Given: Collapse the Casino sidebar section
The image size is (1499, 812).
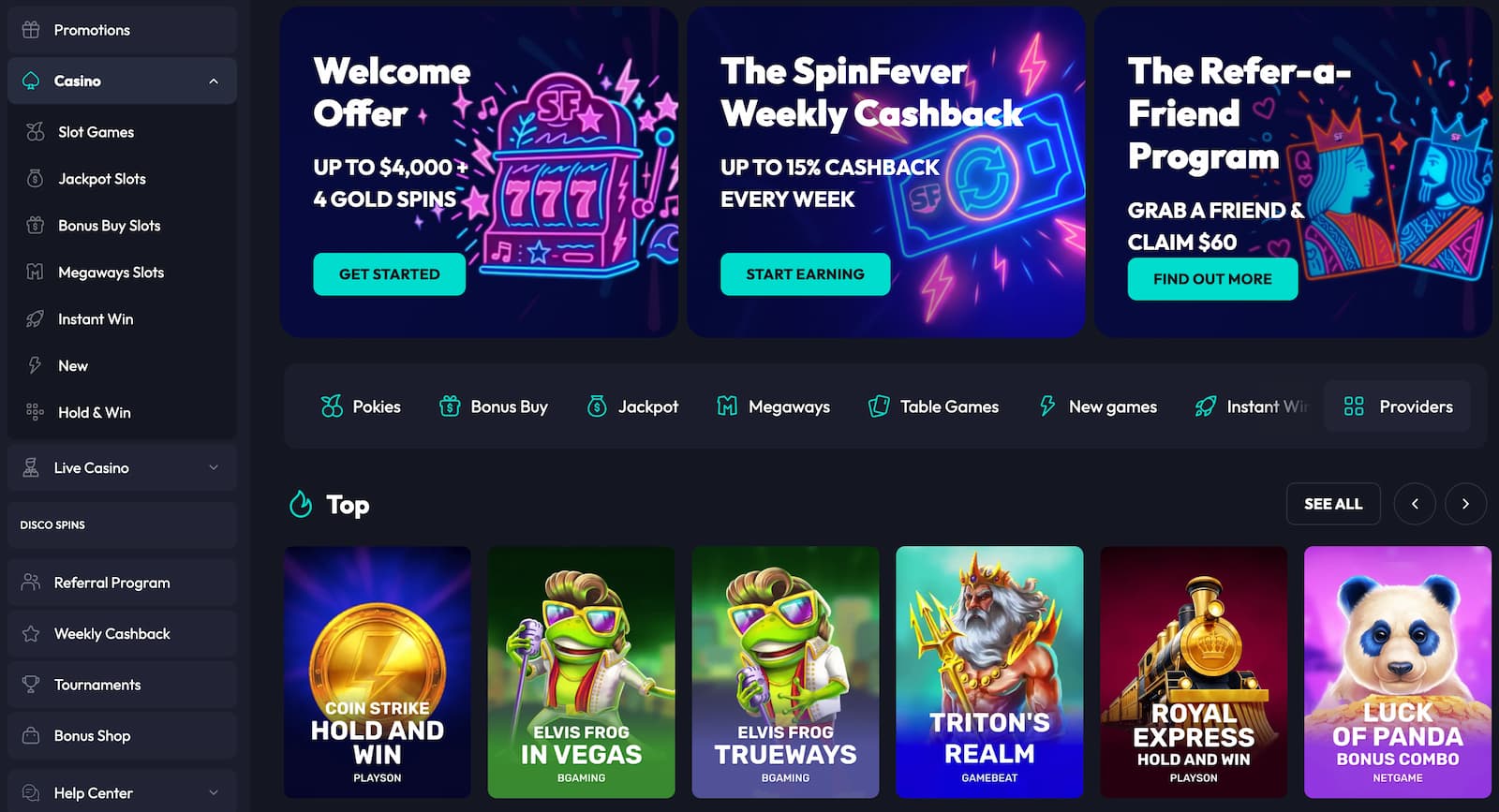Looking at the screenshot, I should 215,81.
